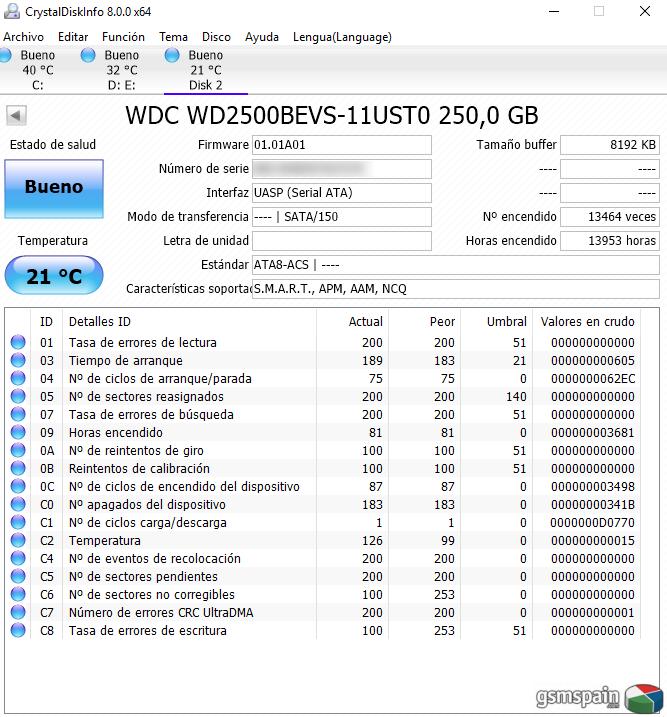Click status orb for sectores pendientes
This screenshot has height=717, width=667.
point(18,576)
